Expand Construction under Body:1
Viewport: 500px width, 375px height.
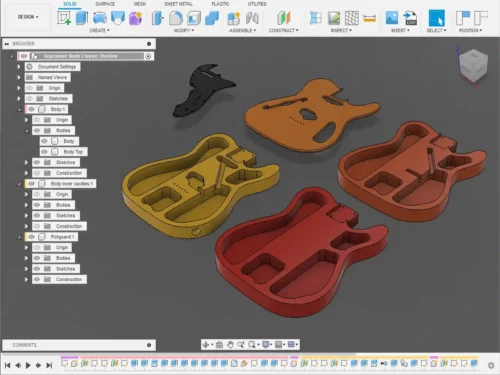(26, 173)
